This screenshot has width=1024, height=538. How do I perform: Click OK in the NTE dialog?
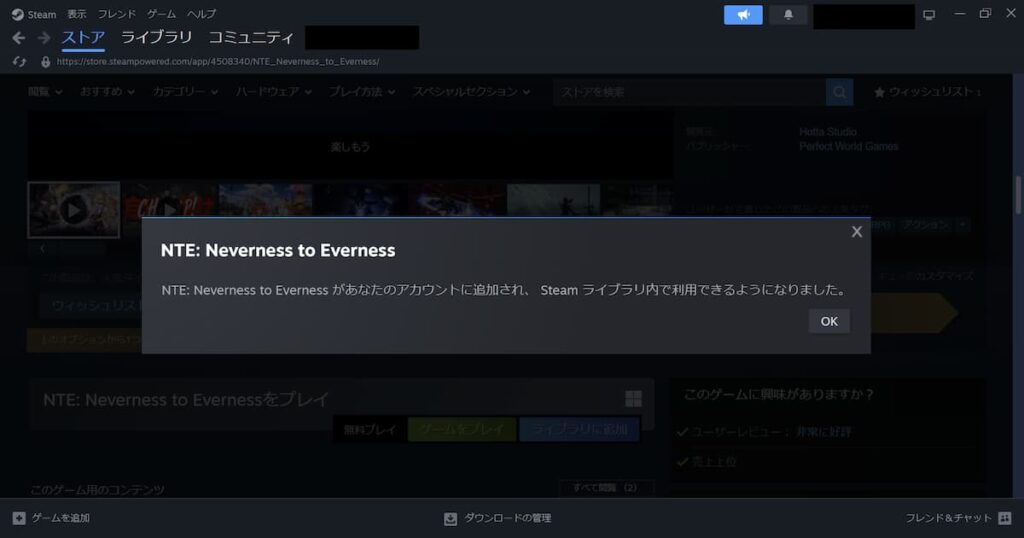click(x=829, y=321)
